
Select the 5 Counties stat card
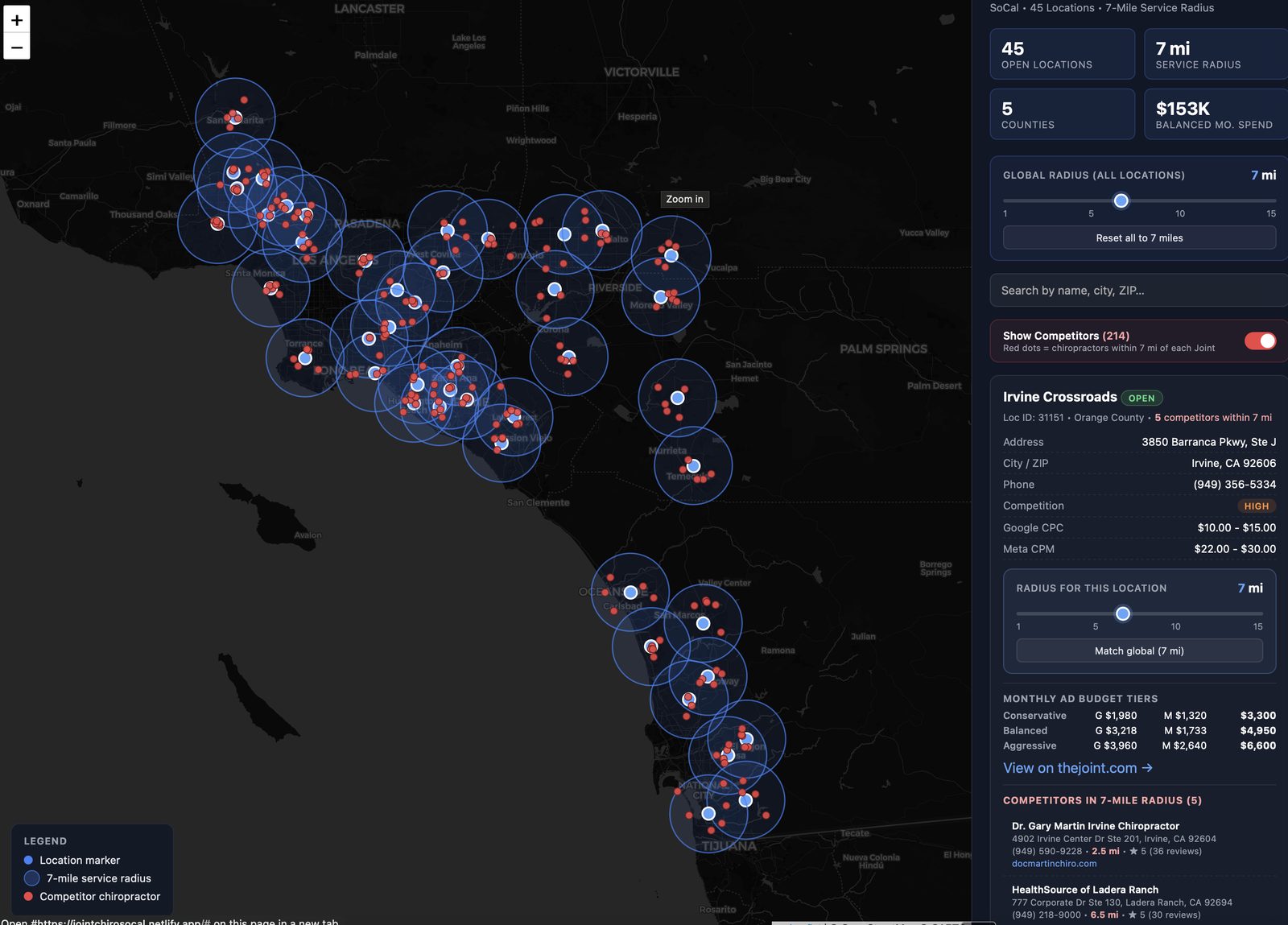point(1062,114)
